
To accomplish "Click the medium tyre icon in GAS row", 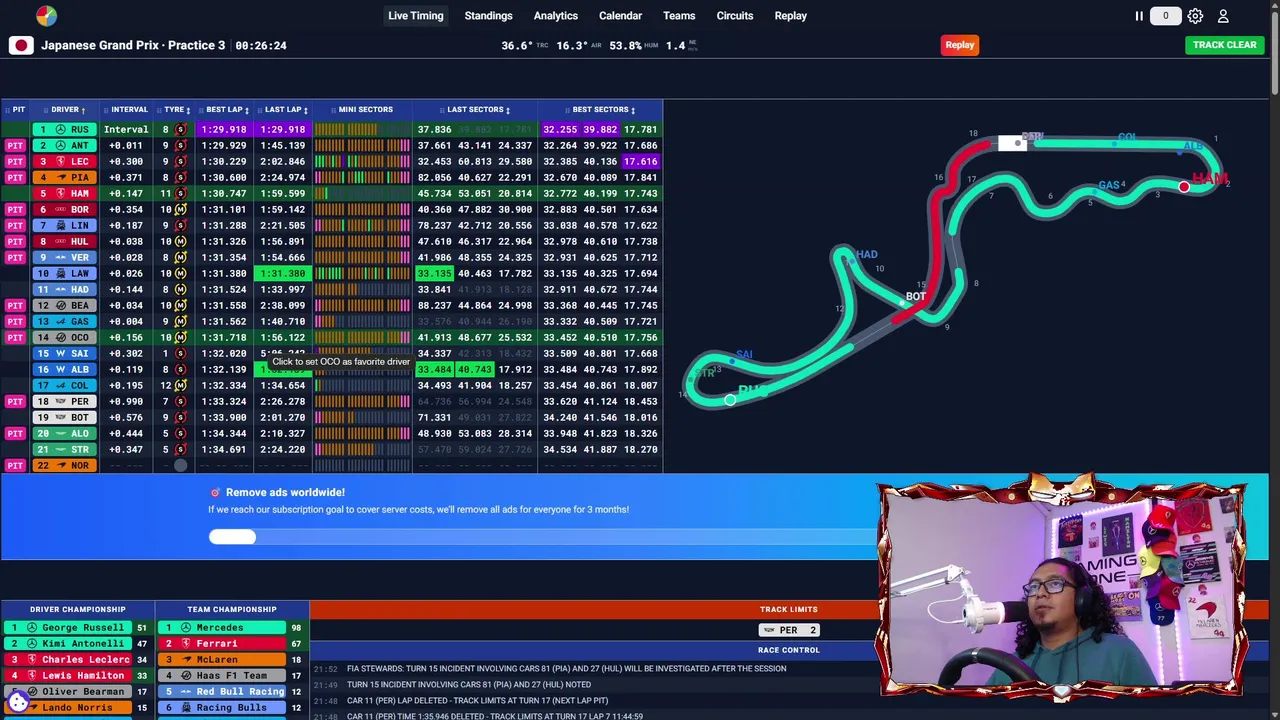I will coord(180,321).
